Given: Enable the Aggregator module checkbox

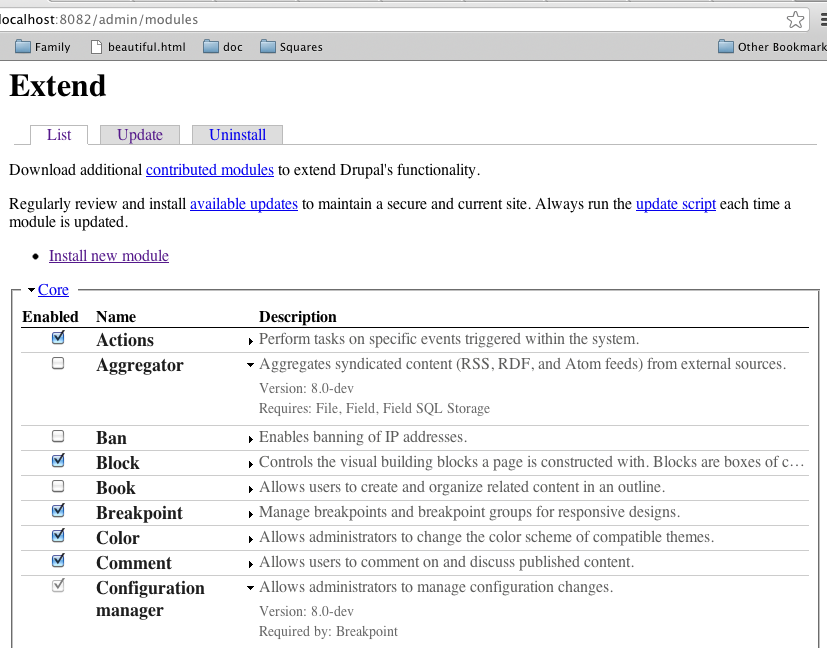Looking at the screenshot, I should [57, 365].
